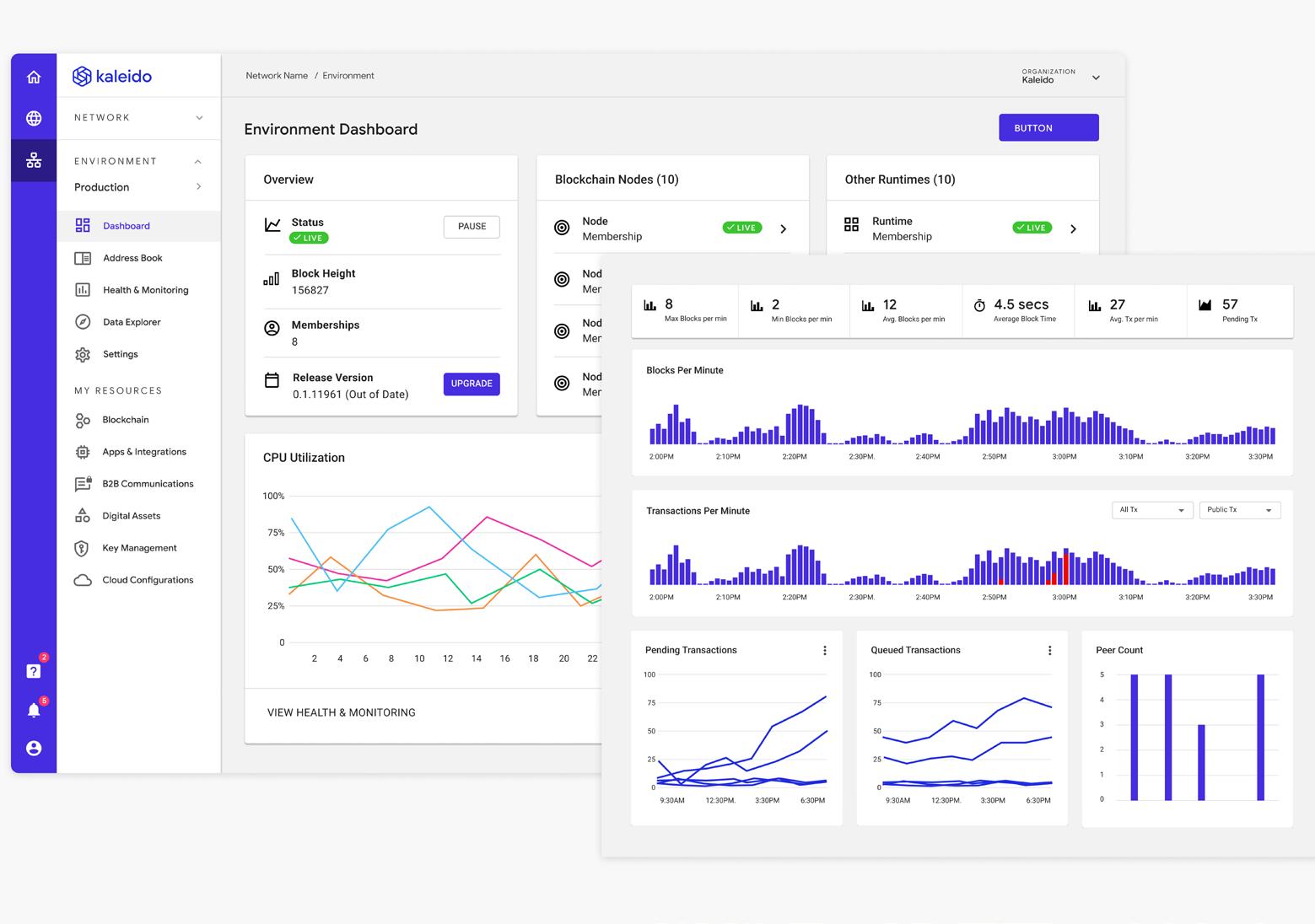Screen dimensions: 1315x924
Task: Collapse the Environment section chevron
Action: pos(198,161)
